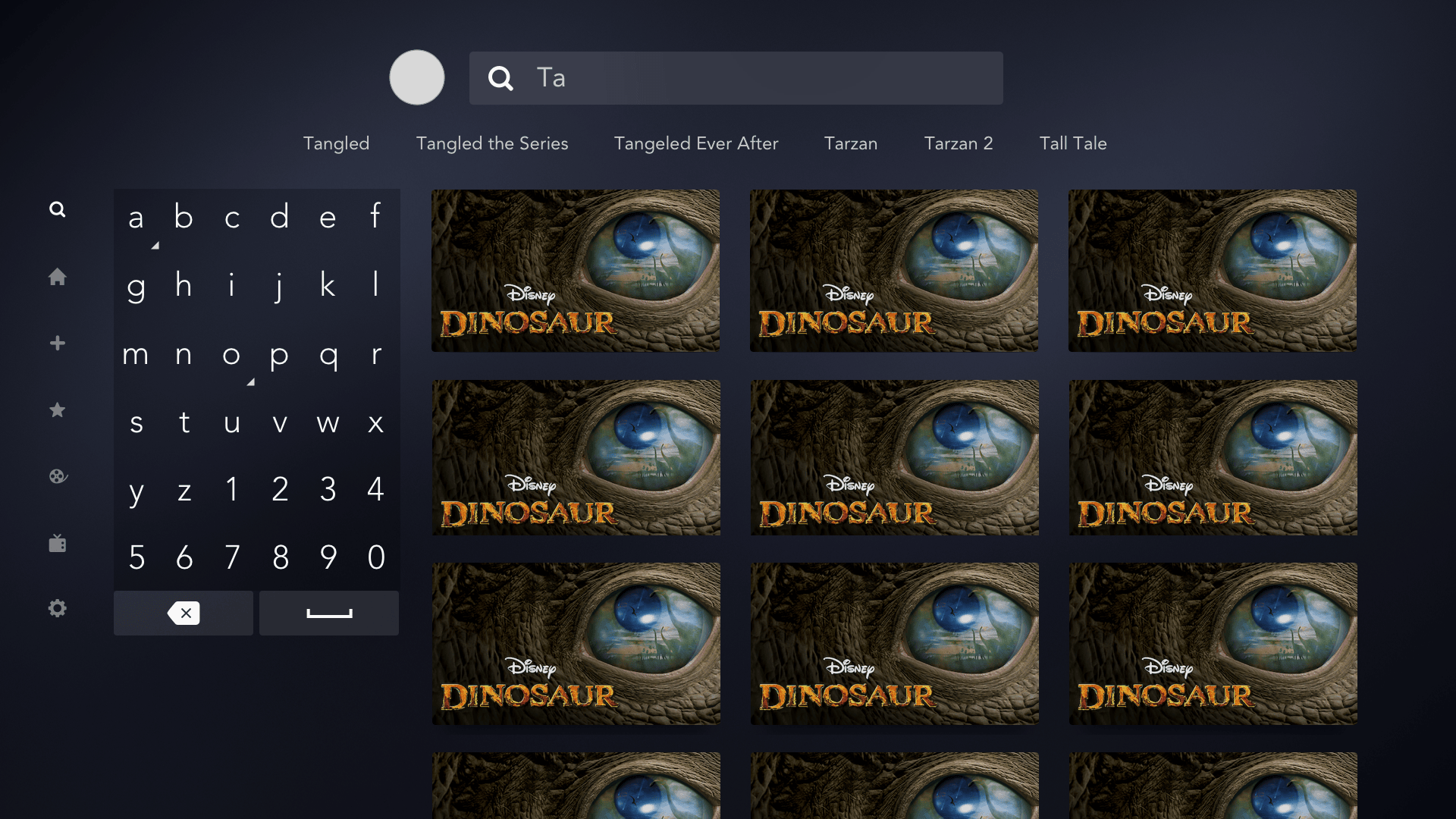Viewport: 1456px width, 819px height.
Task: Go to Home via sidebar icon
Action: click(x=57, y=277)
